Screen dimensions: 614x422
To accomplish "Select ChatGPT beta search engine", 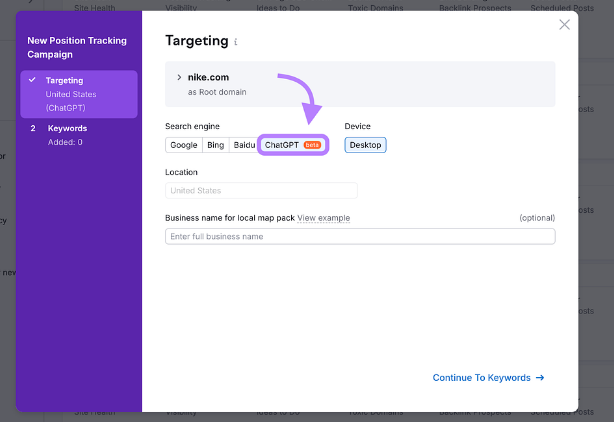I will pyautogui.click(x=293, y=145).
